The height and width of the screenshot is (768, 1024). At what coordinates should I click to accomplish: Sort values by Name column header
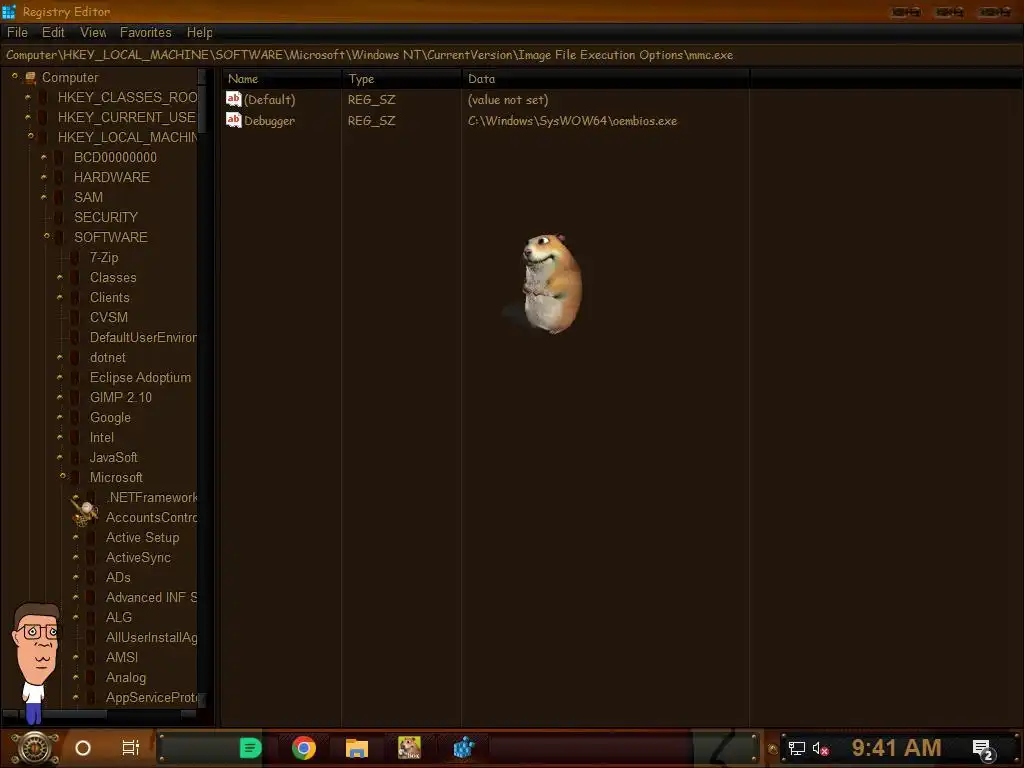click(281, 78)
